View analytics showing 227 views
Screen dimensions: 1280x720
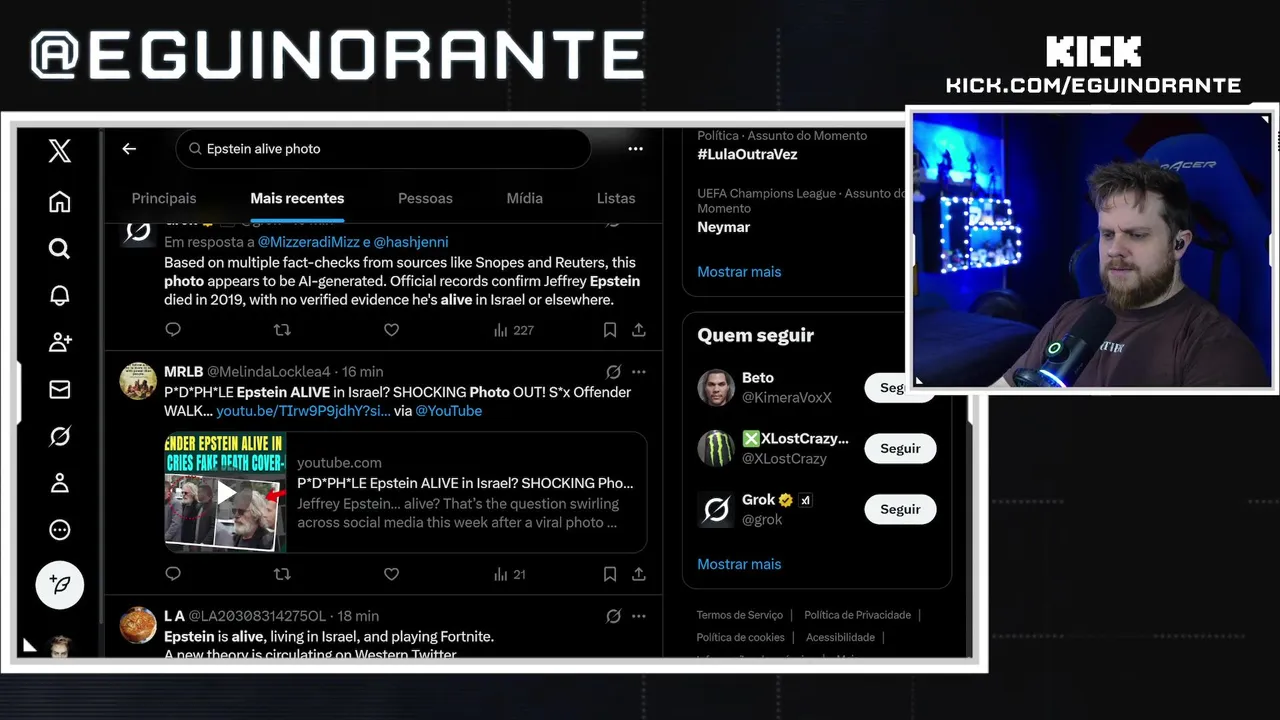514,330
